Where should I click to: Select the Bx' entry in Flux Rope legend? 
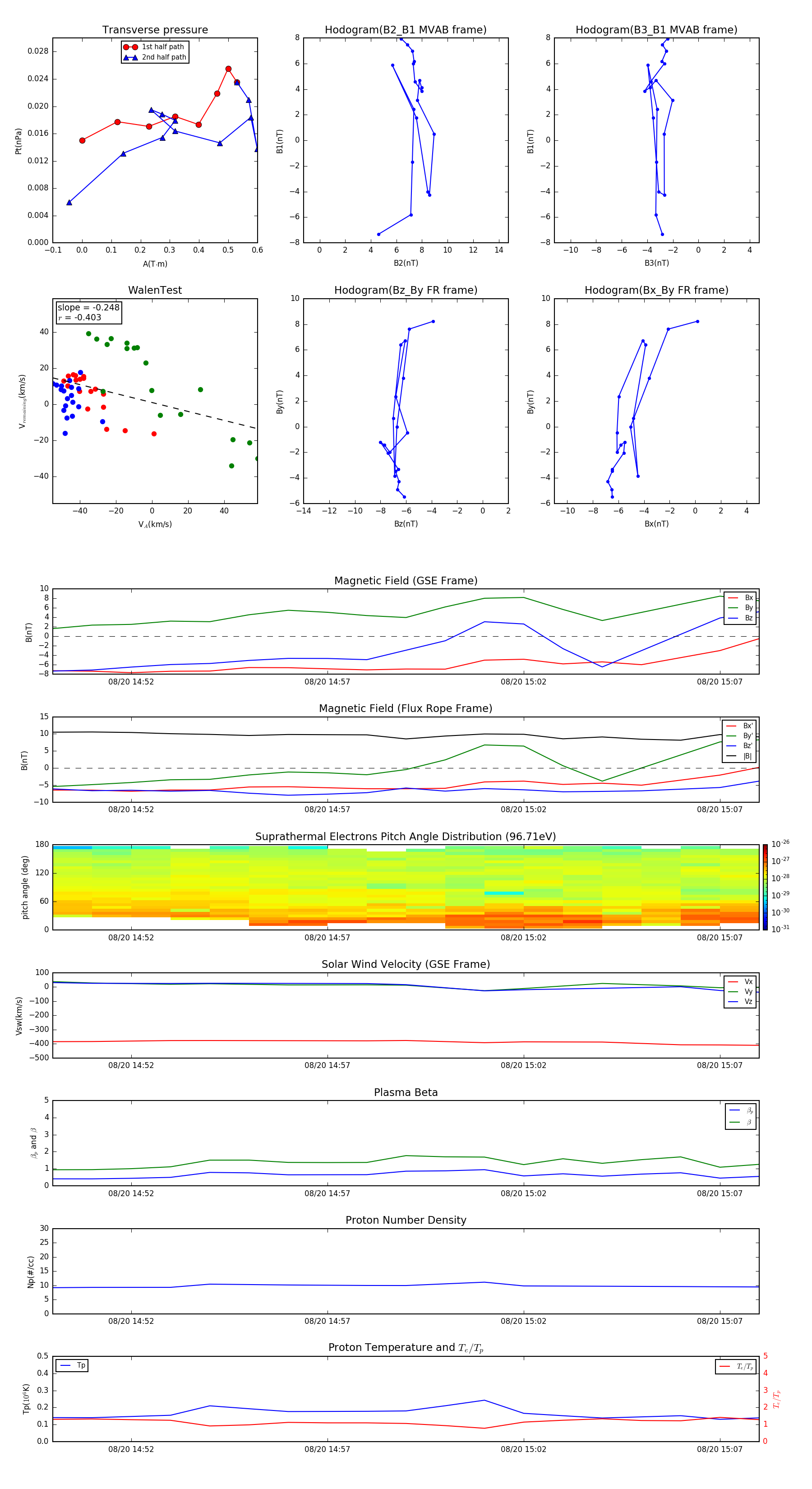739,726
